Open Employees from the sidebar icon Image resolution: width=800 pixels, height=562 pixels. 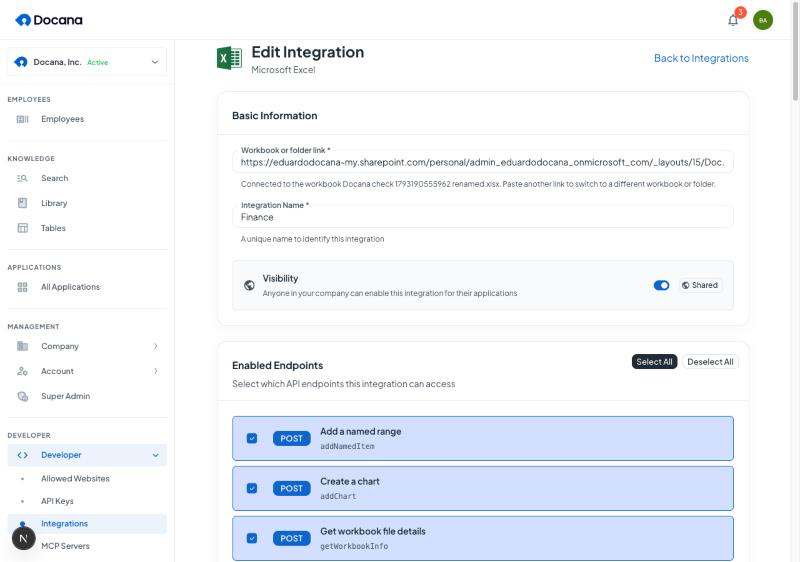click(x=22, y=119)
